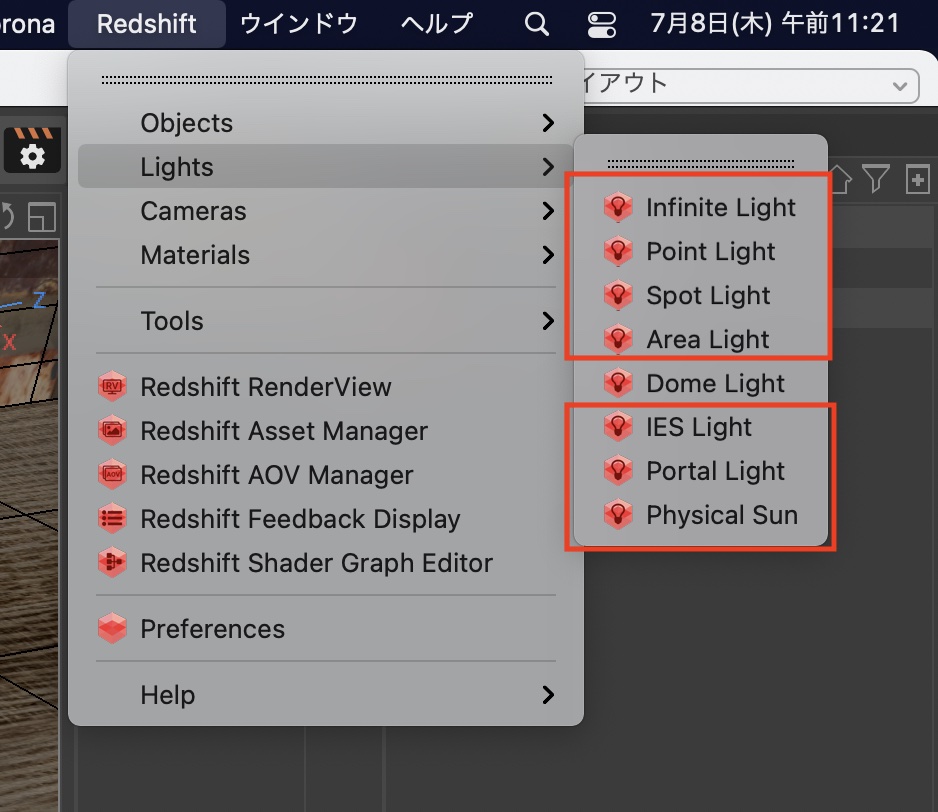Viewport: 938px width, 812px height.
Task: Open the ウインドウ menu in menu bar
Action: 298,24
